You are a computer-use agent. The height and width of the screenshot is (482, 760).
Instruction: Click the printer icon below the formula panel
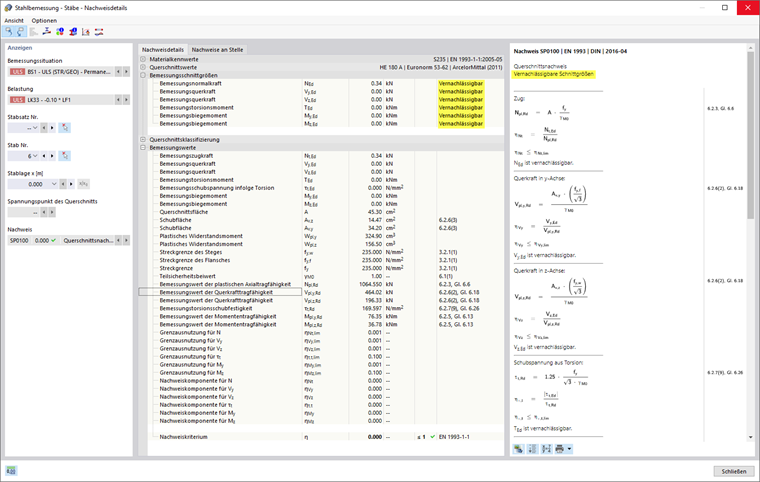pos(560,449)
